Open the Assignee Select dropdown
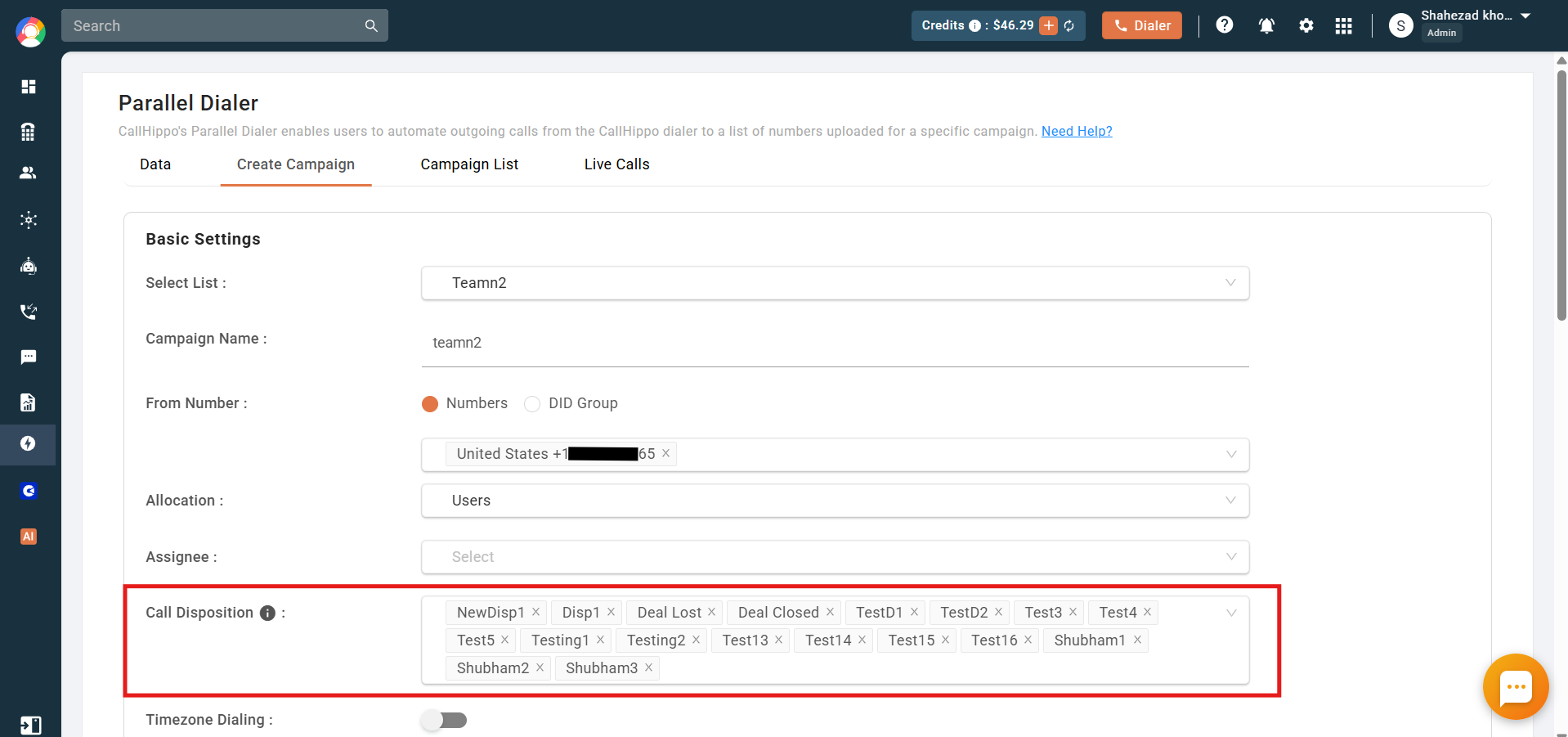This screenshot has width=1568, height=737. coord(835,557)
